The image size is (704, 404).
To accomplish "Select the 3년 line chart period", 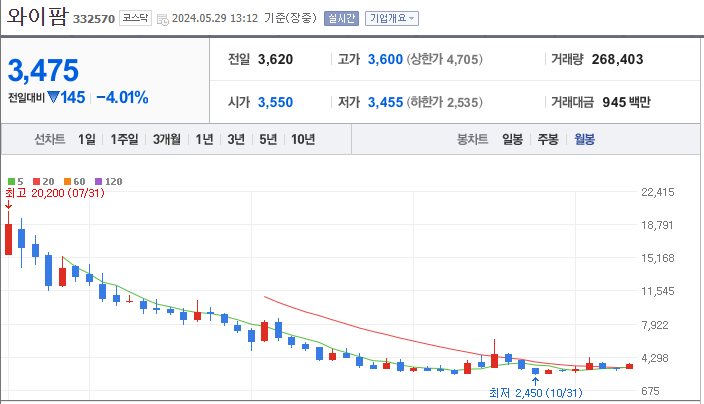I will click(236, 140).
